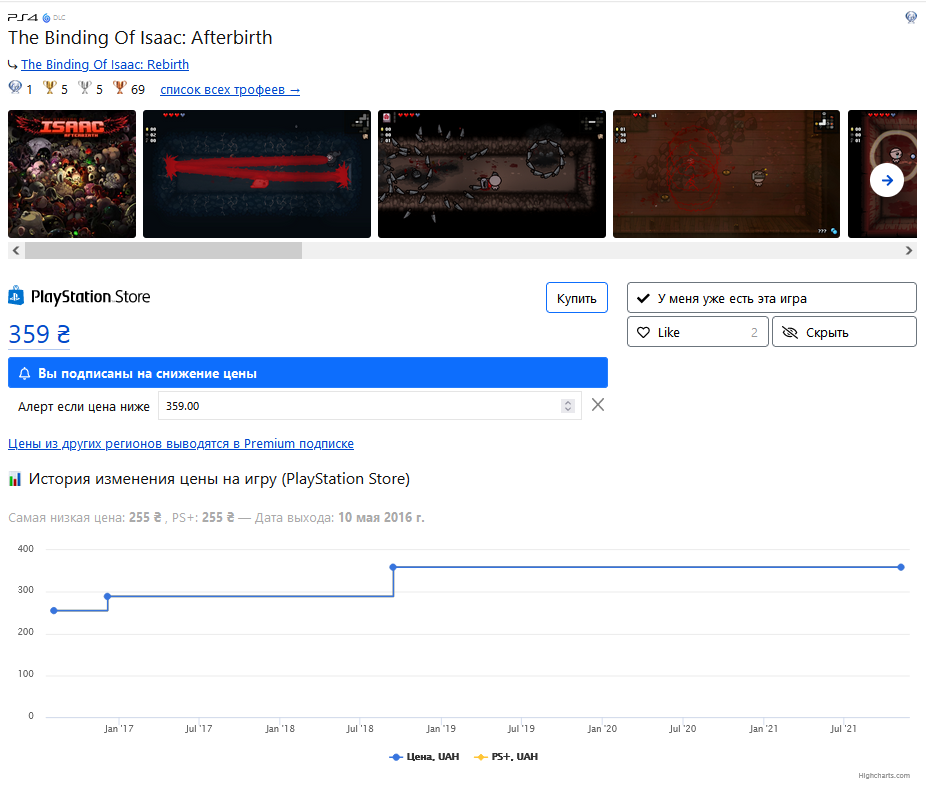The image size is (926, 807).
Task: Click the 'История изменения цены на игру' heading
Action: coord(219,479)
